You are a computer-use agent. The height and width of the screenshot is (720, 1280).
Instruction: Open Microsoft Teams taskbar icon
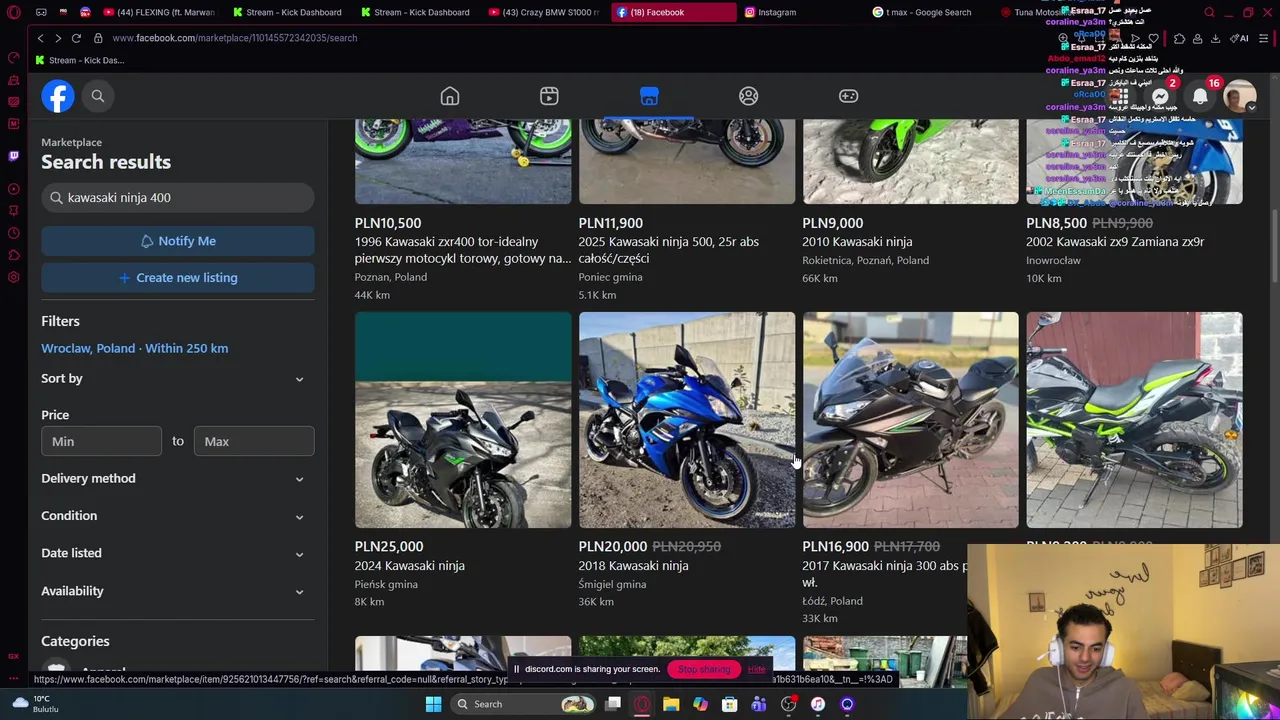point(759,704)
